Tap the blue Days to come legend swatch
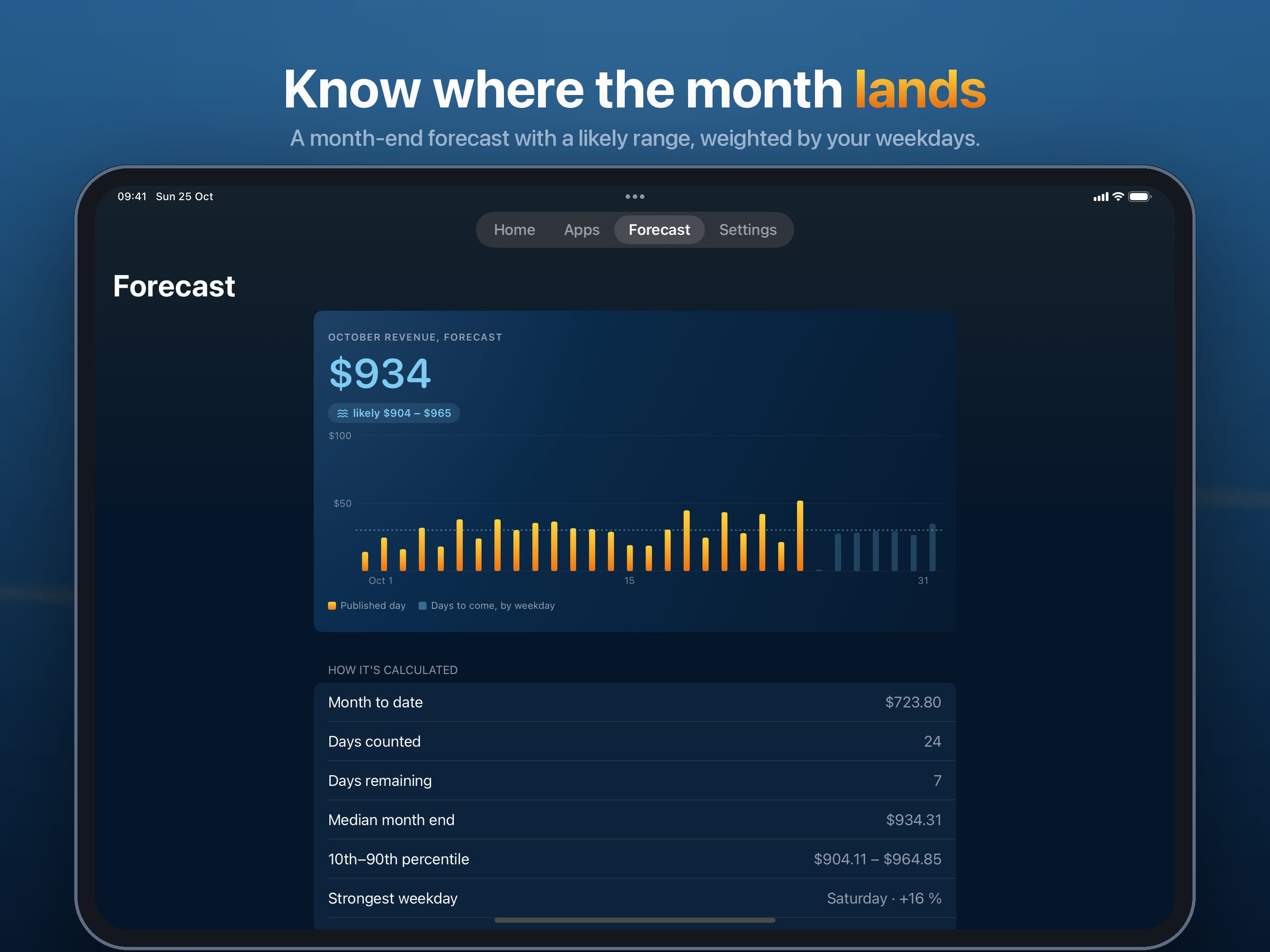 point(423,606)
